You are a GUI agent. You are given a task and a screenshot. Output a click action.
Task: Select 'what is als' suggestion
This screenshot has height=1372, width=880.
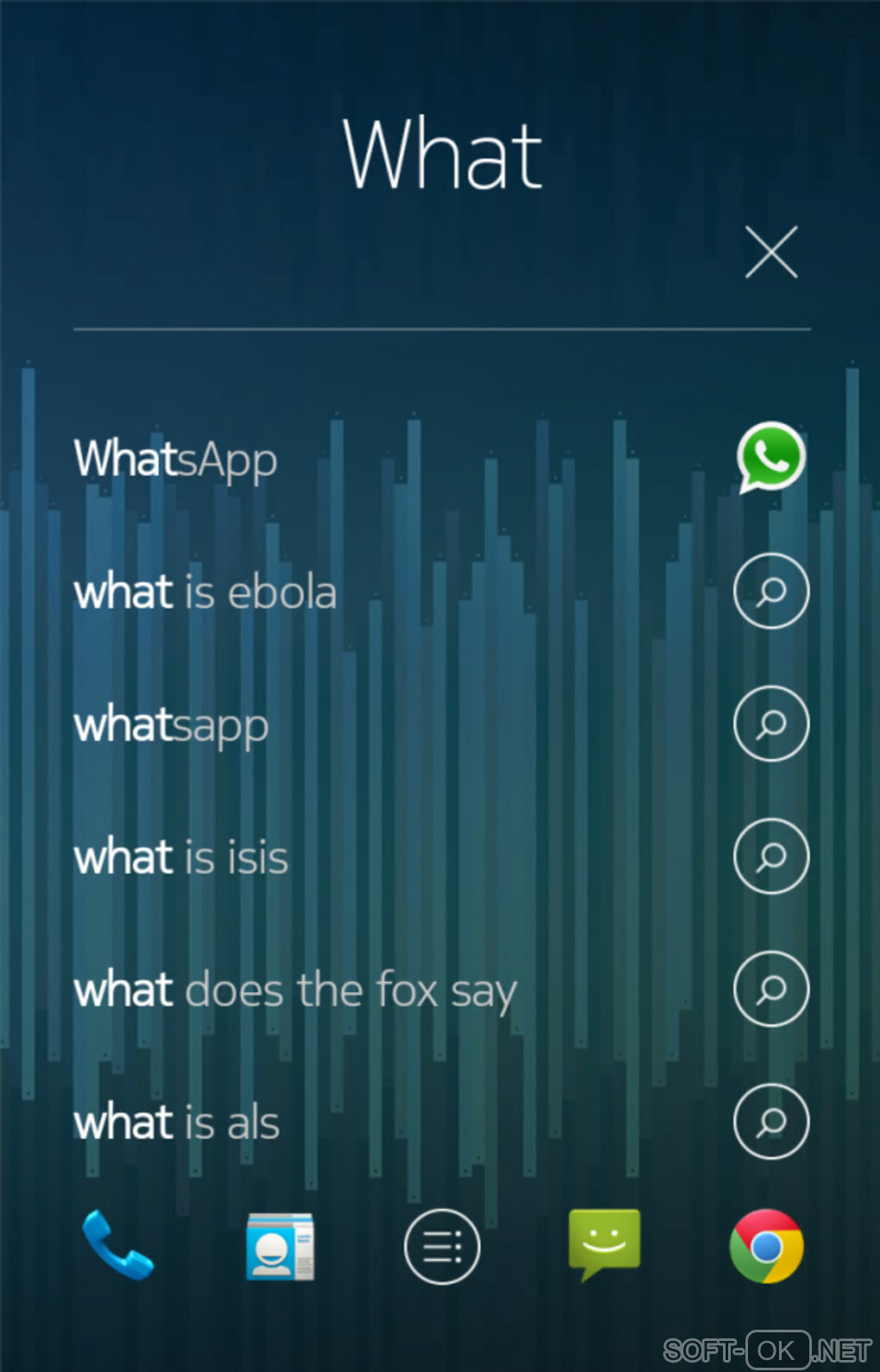click(x=177, y=1123)
